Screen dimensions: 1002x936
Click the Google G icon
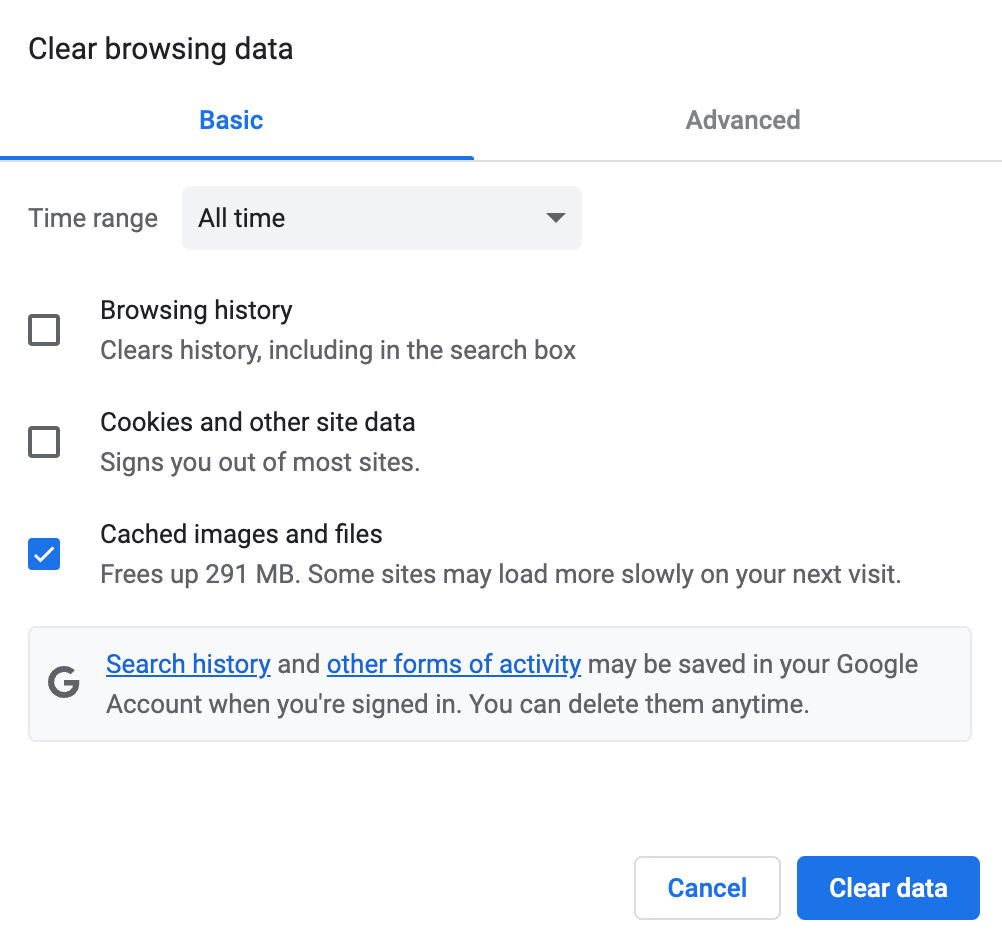63,683
